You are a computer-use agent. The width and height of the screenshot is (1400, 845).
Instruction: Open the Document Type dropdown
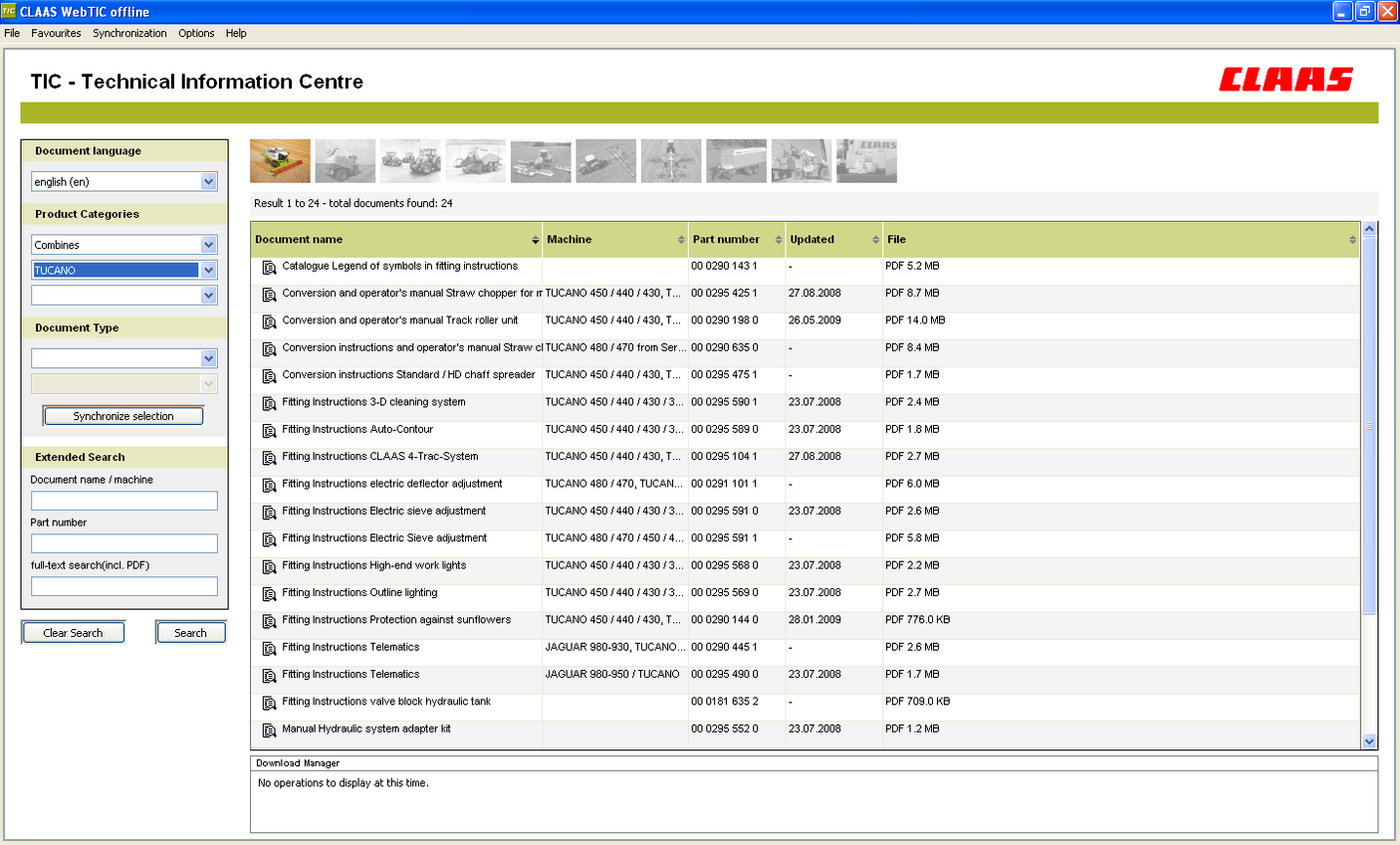[x=208, y=357]
